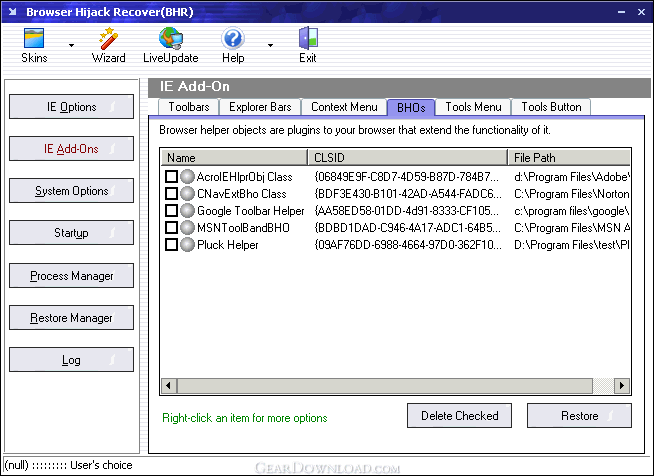Open System Options section

(71, 191)
